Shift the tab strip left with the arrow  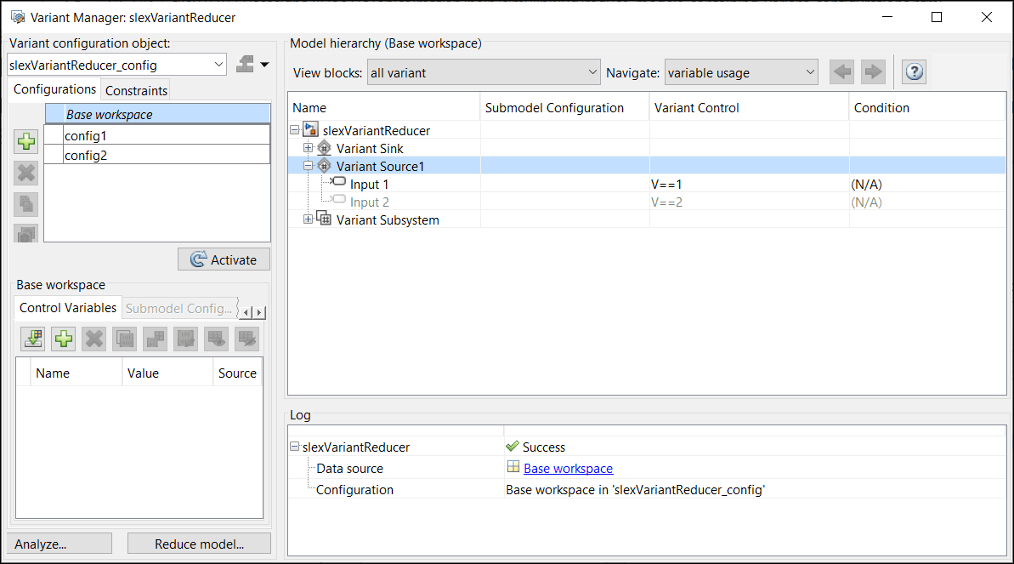[246, 313]
